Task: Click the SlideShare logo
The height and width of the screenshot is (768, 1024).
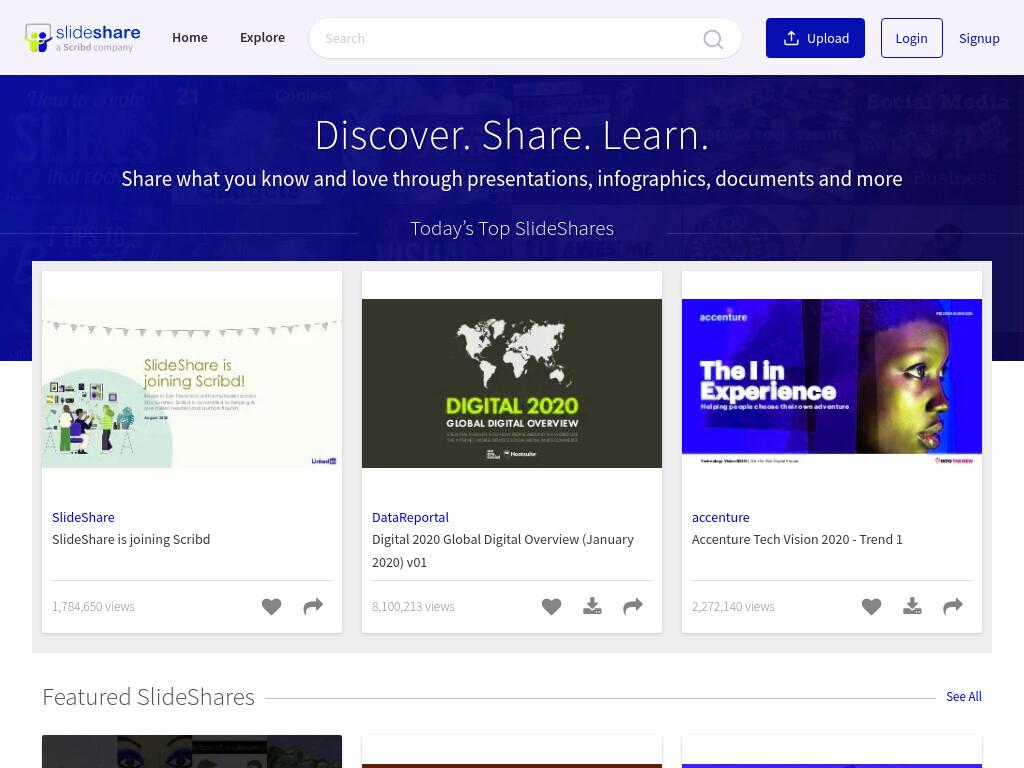Action: click(82, 38)
